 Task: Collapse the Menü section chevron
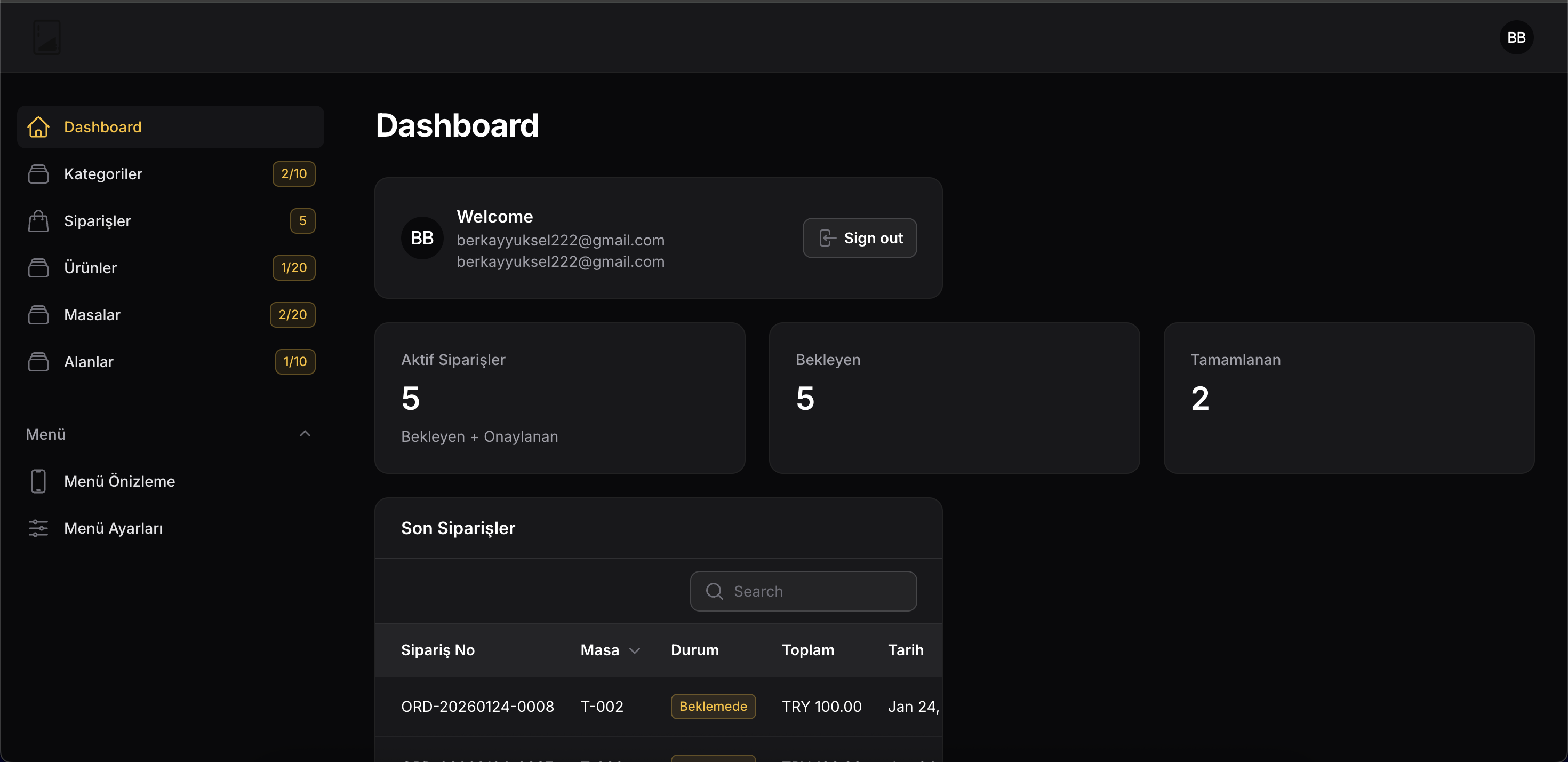[305, 434]
